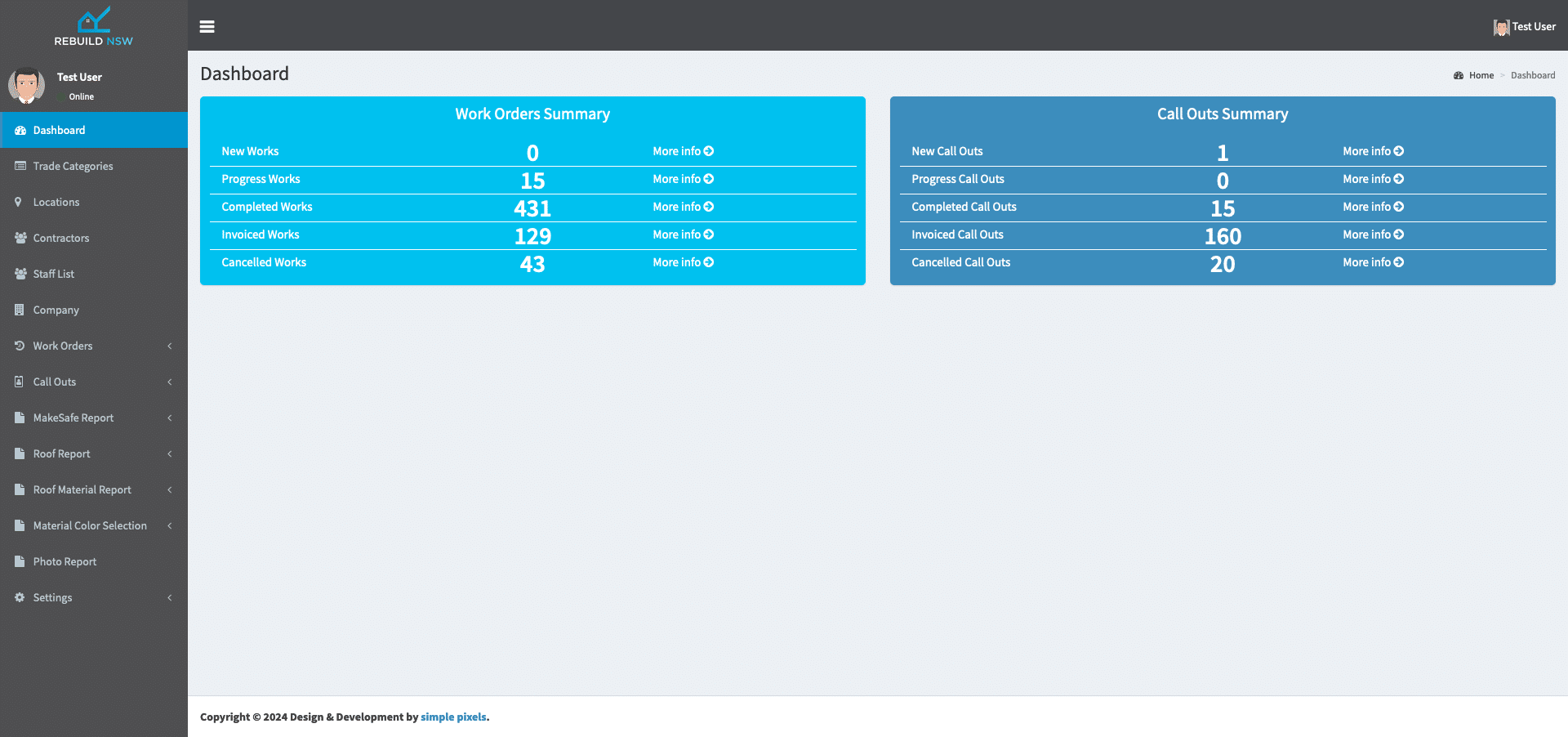Open the Test User dropdown in header
Viewport: 1568px width, 737px height.
click(x=1524, y=27)
